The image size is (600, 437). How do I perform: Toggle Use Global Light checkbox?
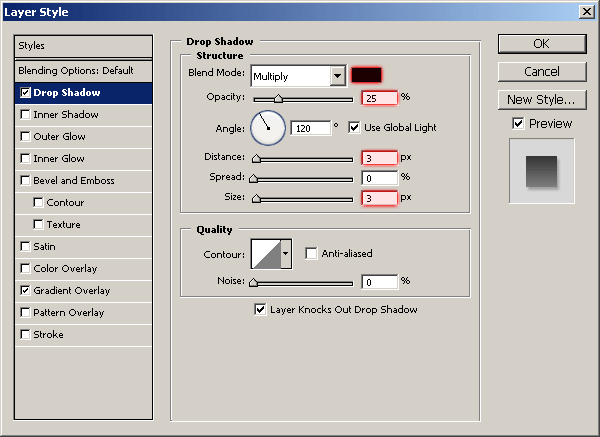click(354, 128)
